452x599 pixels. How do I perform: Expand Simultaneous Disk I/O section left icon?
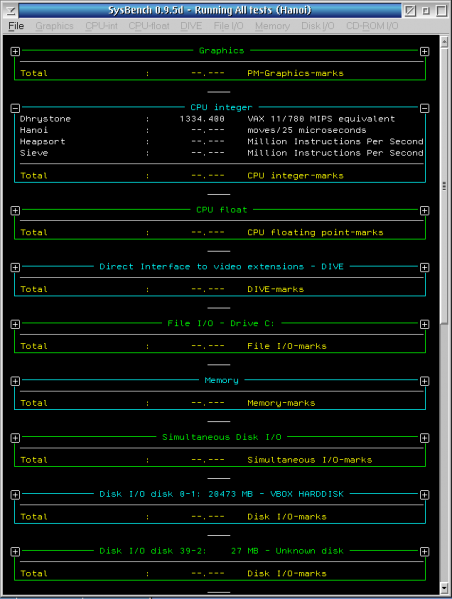point(15,438)
